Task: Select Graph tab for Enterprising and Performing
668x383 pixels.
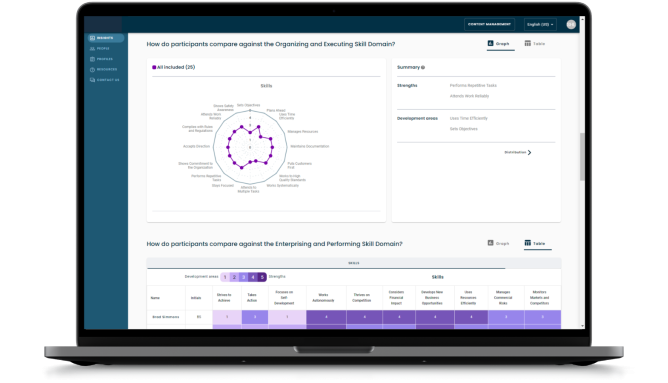Action: click(x=498, y=243)
